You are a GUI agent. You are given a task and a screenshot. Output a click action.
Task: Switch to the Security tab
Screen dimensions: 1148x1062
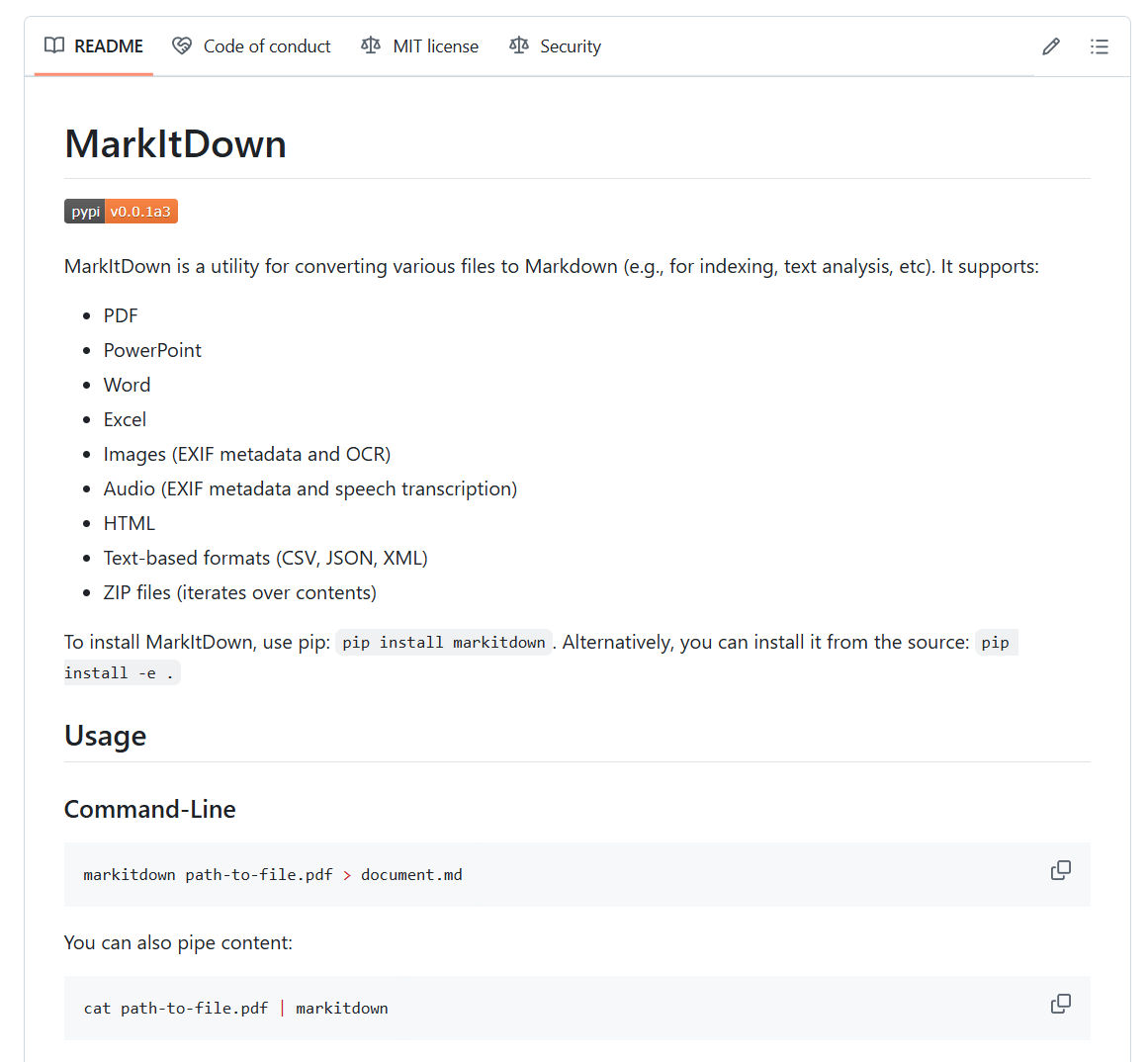click(x=570, y=45)
